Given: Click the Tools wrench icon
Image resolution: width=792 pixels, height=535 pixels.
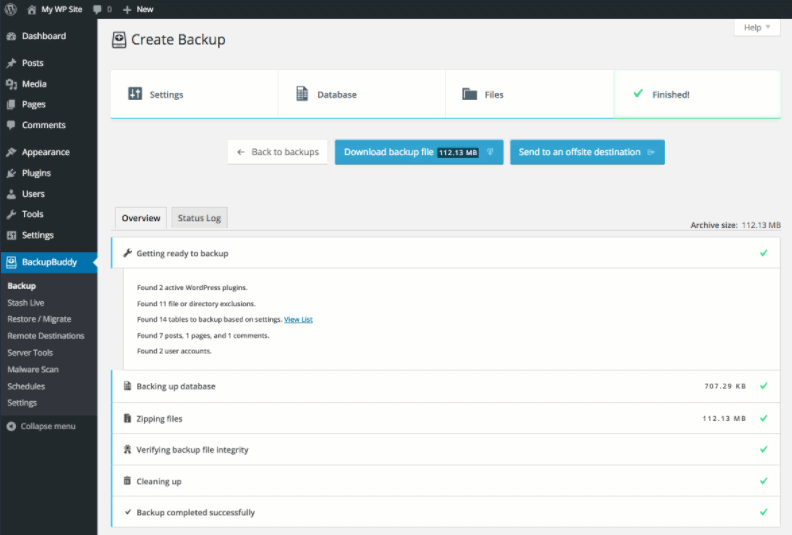Looking at the screenshot, I should [11, 214].
